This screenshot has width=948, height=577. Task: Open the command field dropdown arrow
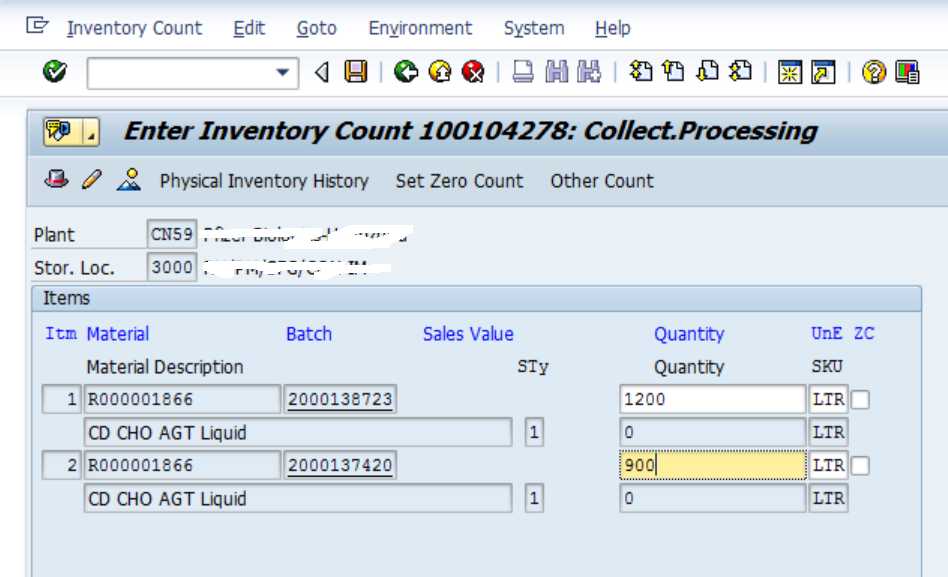(282, 73)
